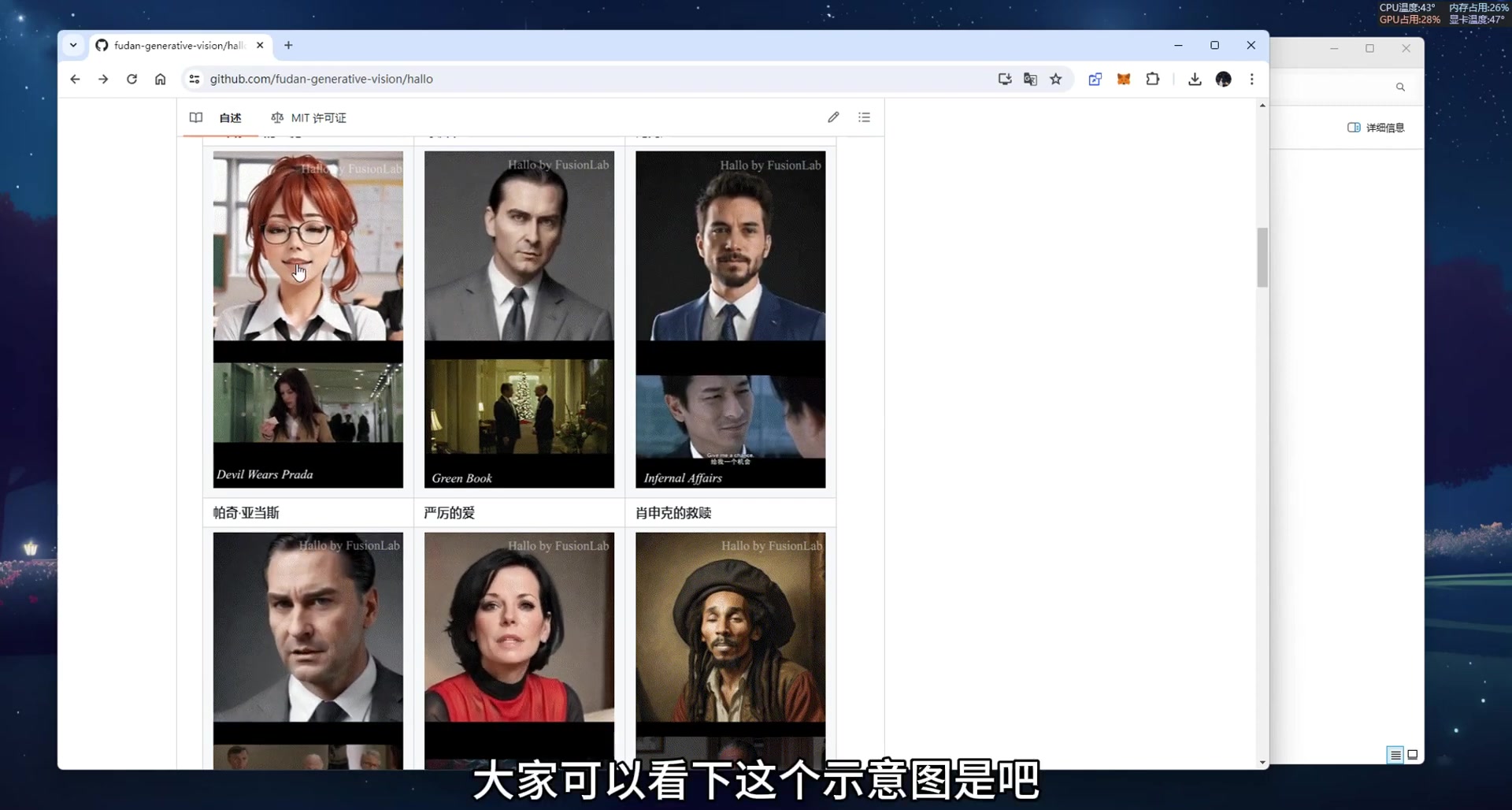Open the 肖申克的救赎 demo video thumbnail
1512x810 pixels.
(730, 650)
